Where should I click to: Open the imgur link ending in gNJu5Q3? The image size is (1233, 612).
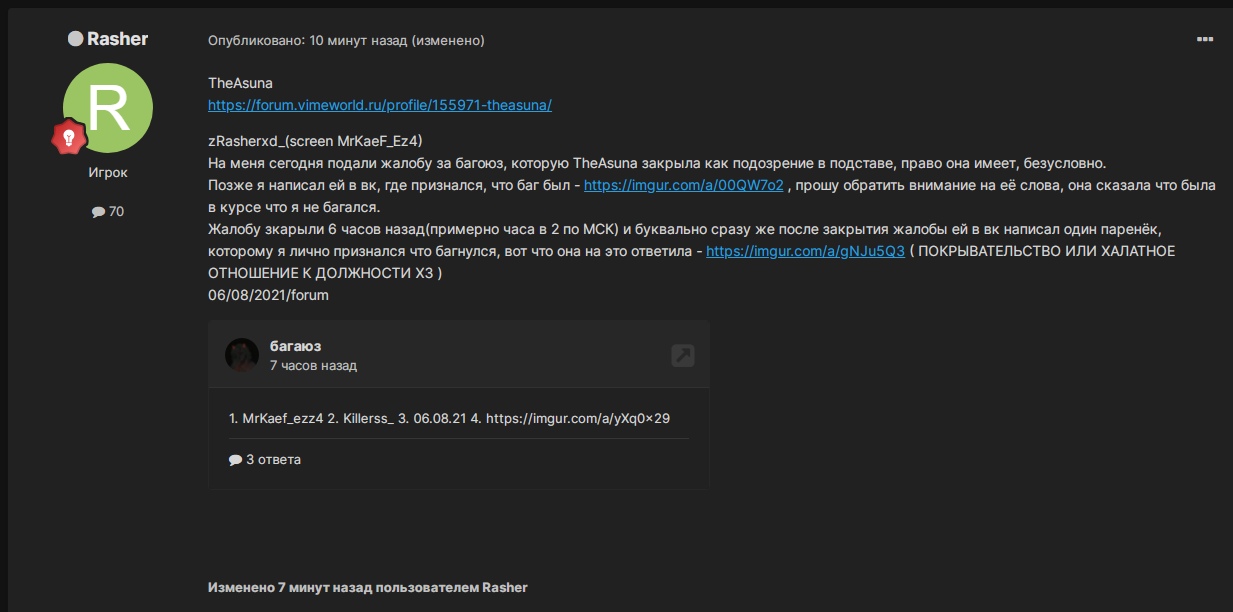(805, 252)
